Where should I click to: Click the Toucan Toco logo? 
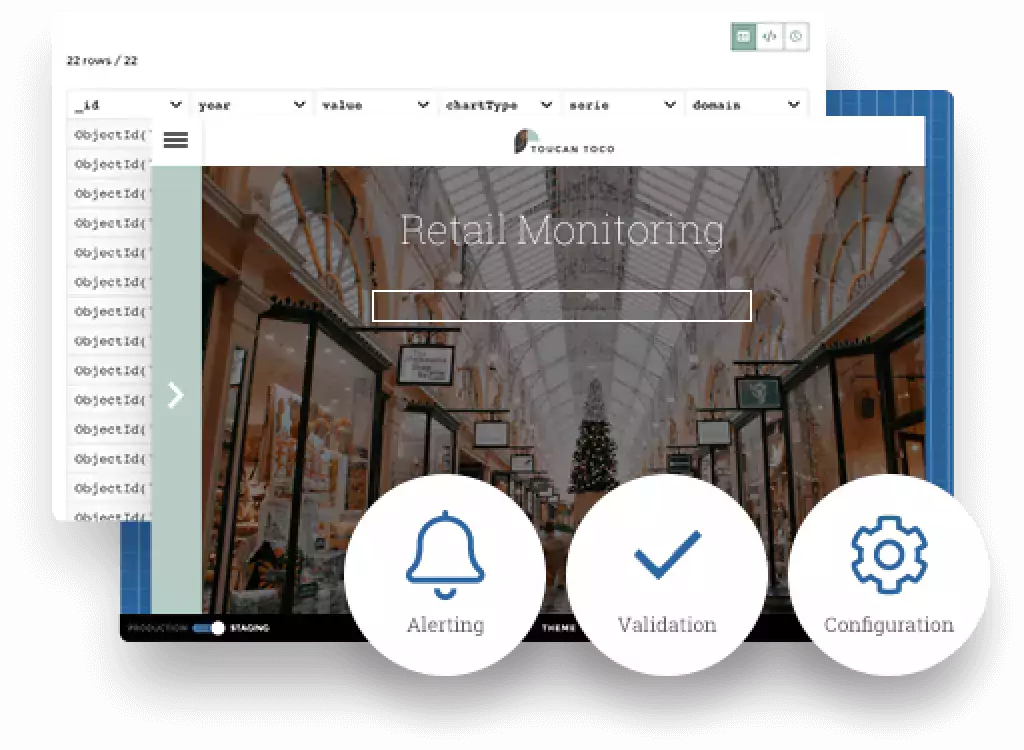pos(564,142)
